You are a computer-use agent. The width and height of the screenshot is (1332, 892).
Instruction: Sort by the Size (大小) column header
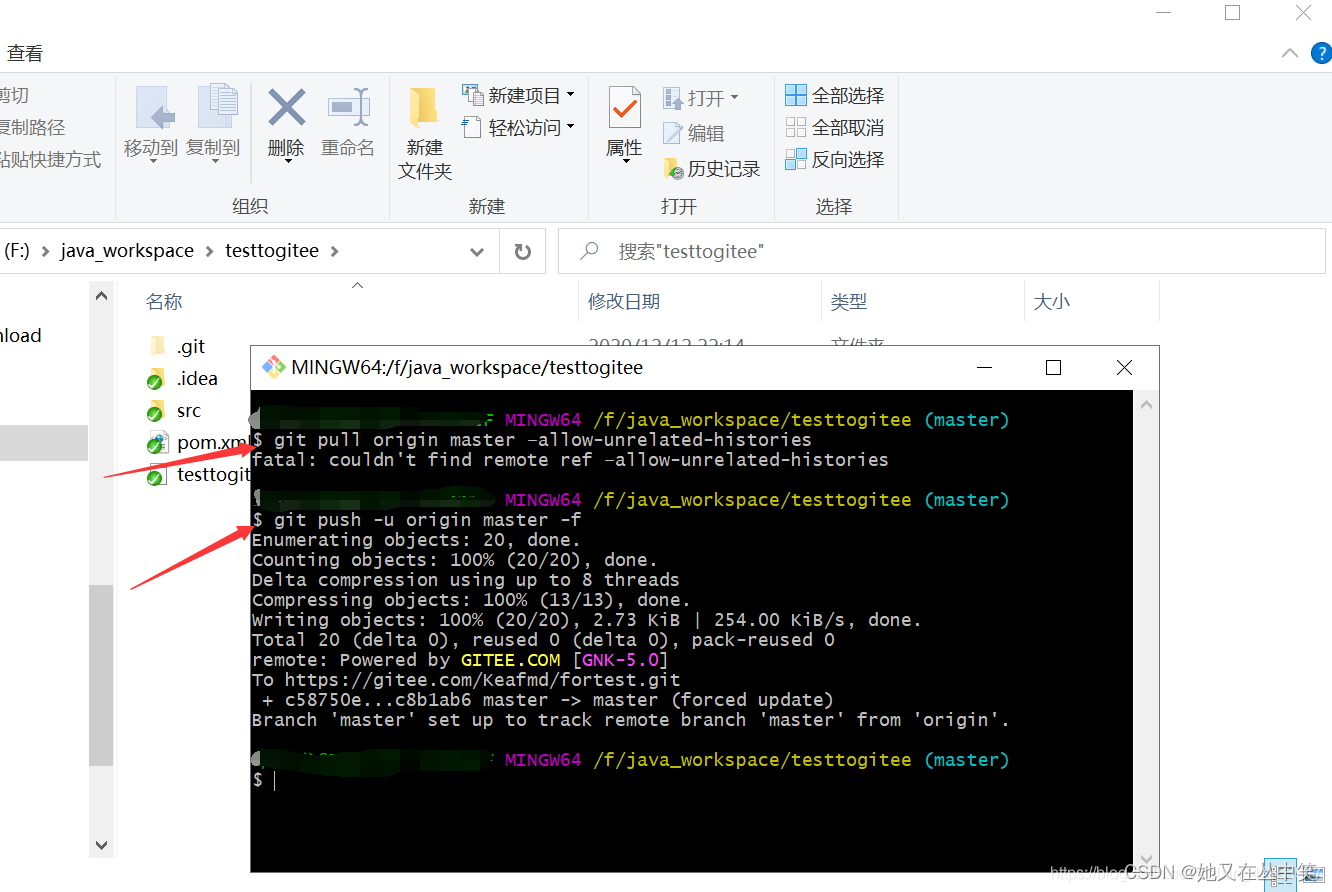tap(1051, 301)
